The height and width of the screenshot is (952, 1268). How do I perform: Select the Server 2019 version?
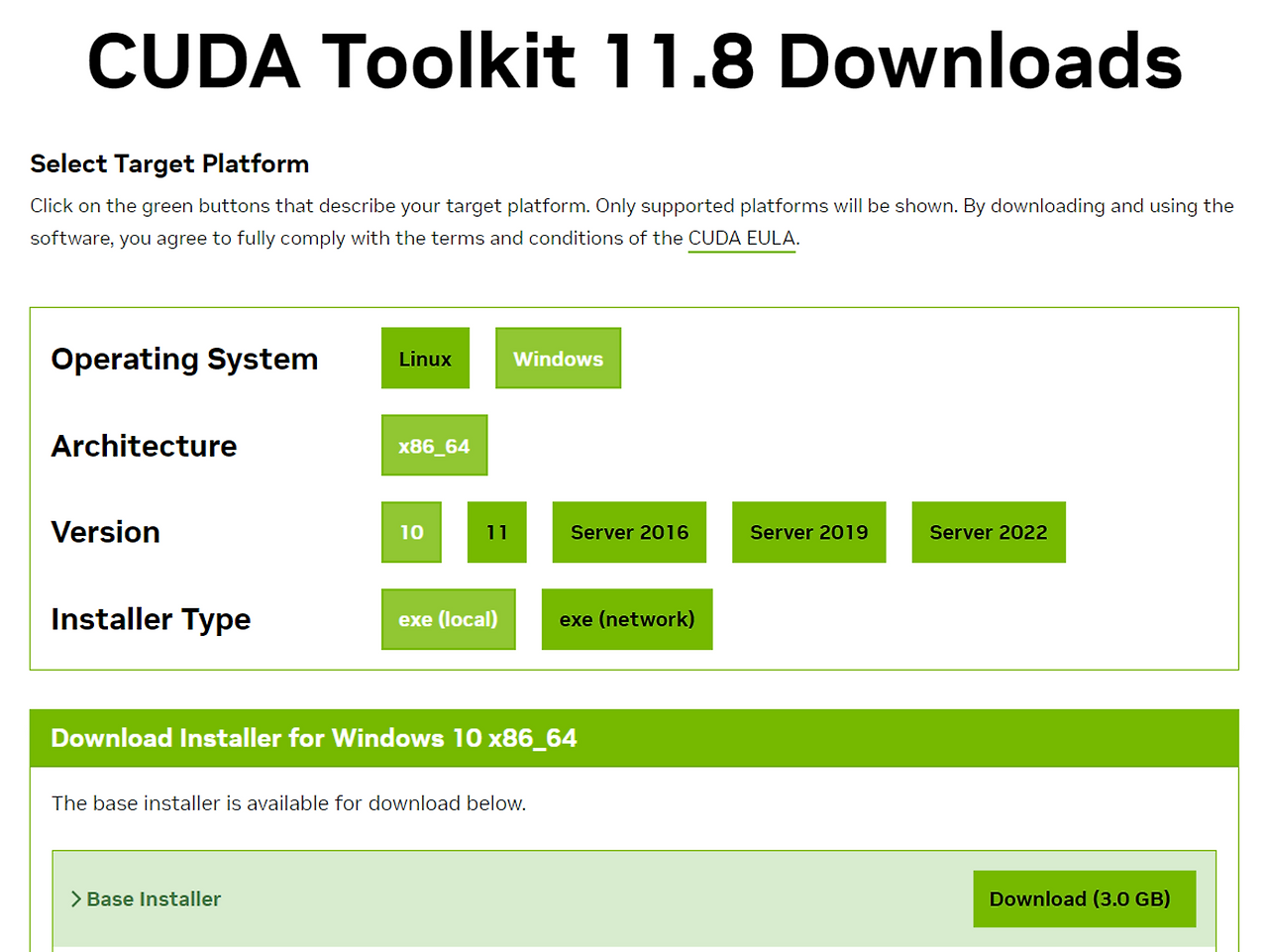coord(808,532)
